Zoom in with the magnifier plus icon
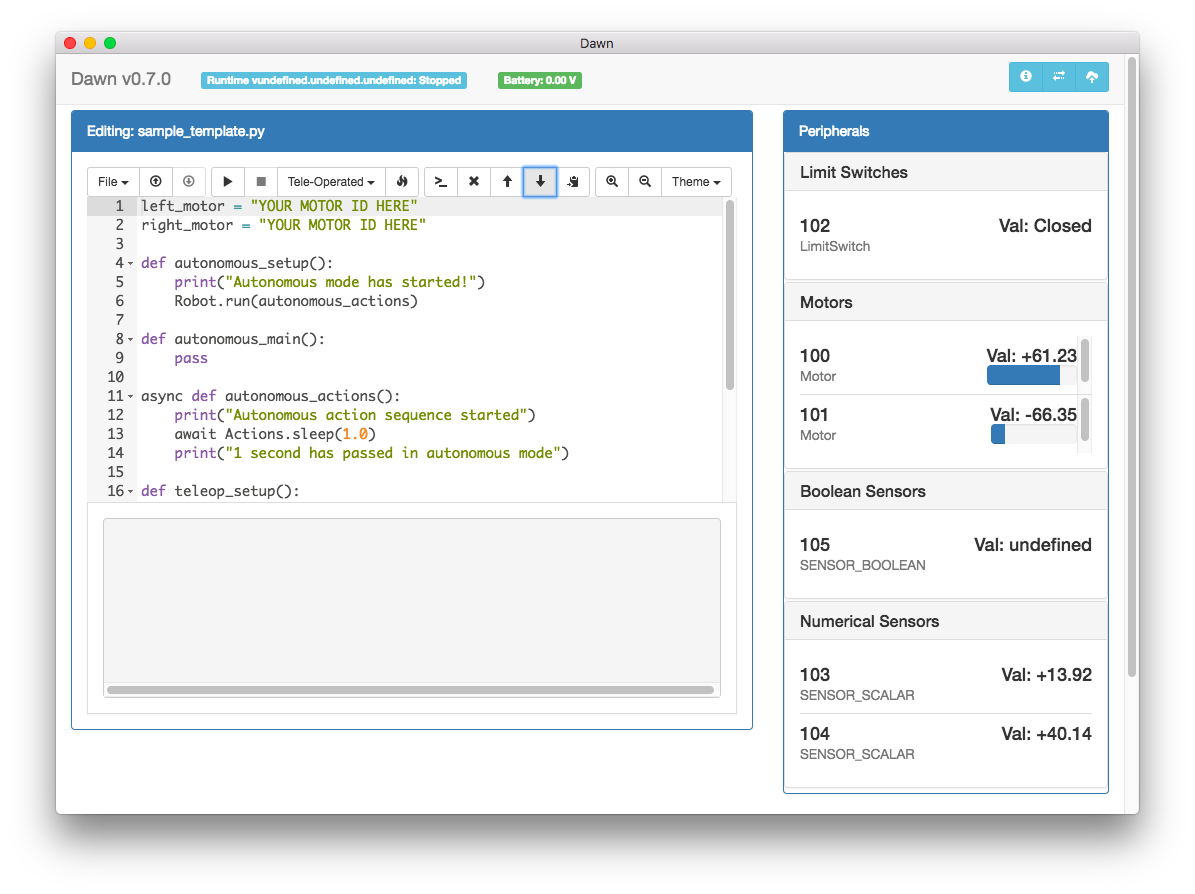This screenshot has width=1195, height=894. (x=612, y=182)
